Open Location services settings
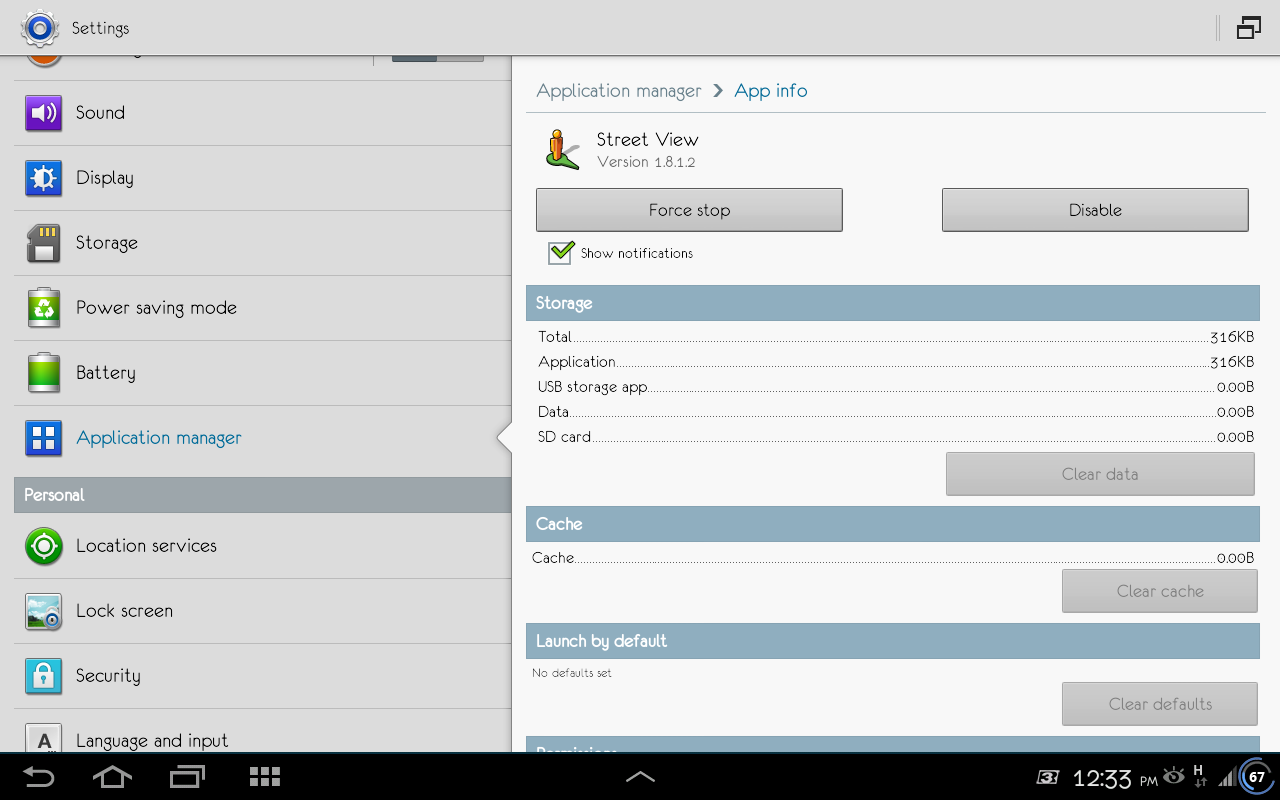The image size is (1280, 800). pyautogui.click(x=262, y=546)
